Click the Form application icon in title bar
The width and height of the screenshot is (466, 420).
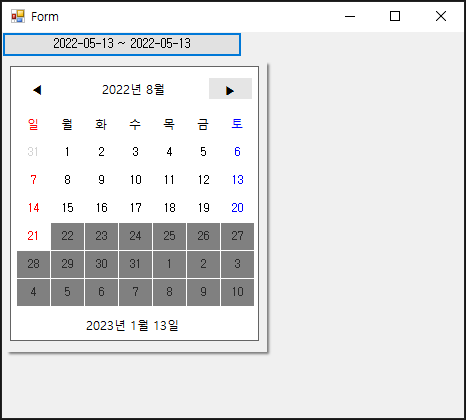18,16
